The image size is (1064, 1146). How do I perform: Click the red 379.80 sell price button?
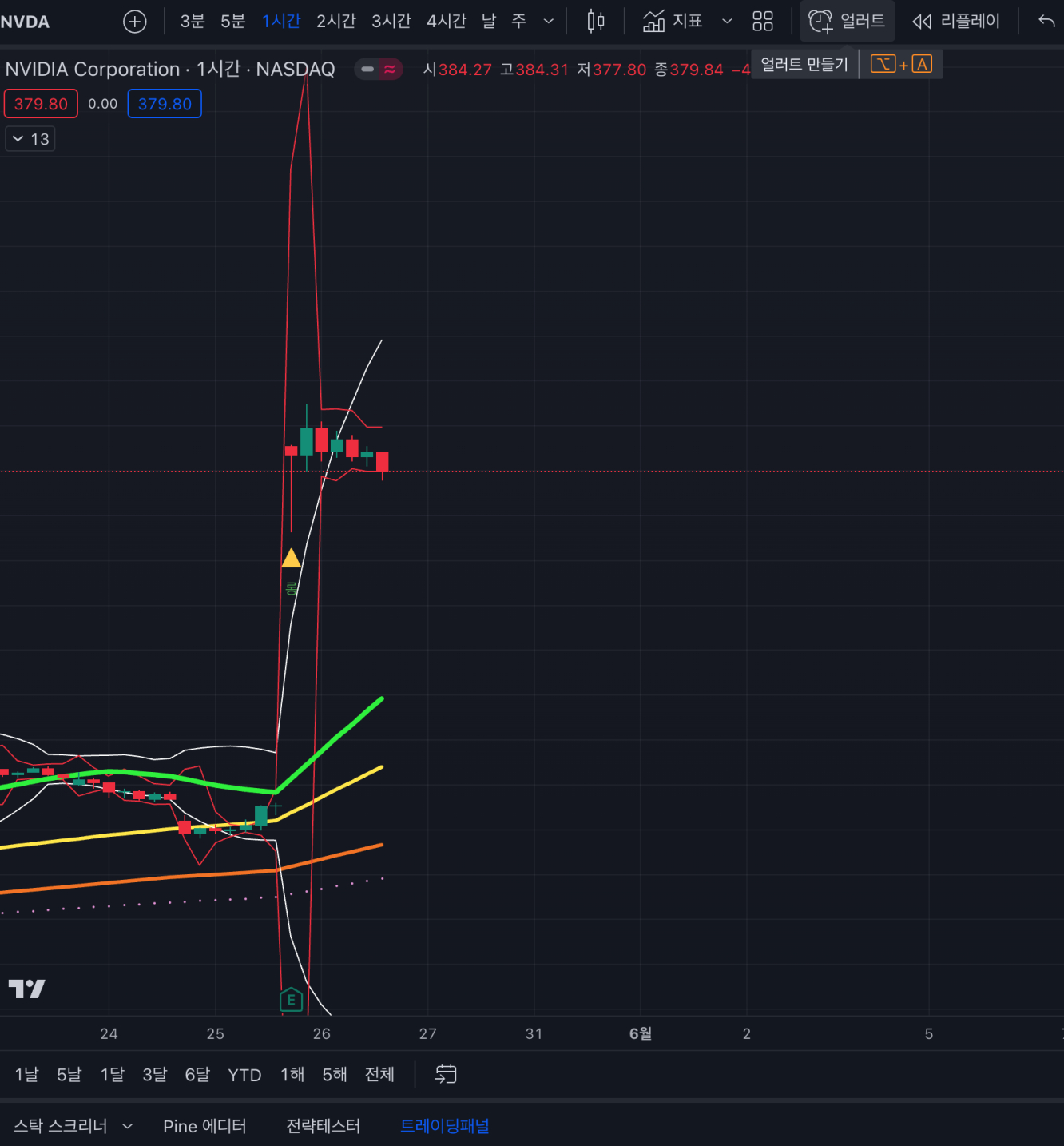coord(41,104)
